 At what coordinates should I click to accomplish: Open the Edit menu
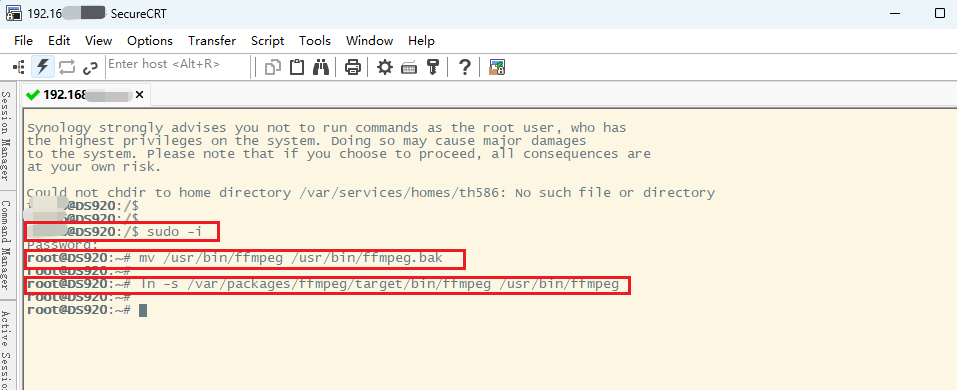coord(59,41)
